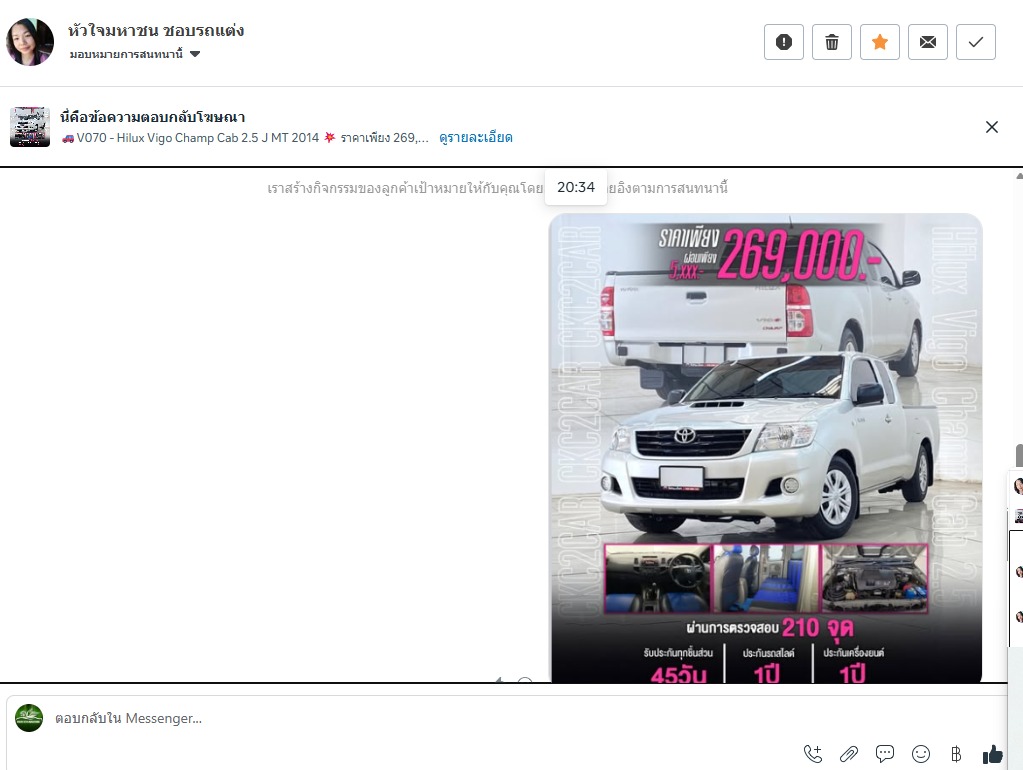Select the ad reply banner heading text
This screenshot has height=770, width=1023.
(153, 117)
